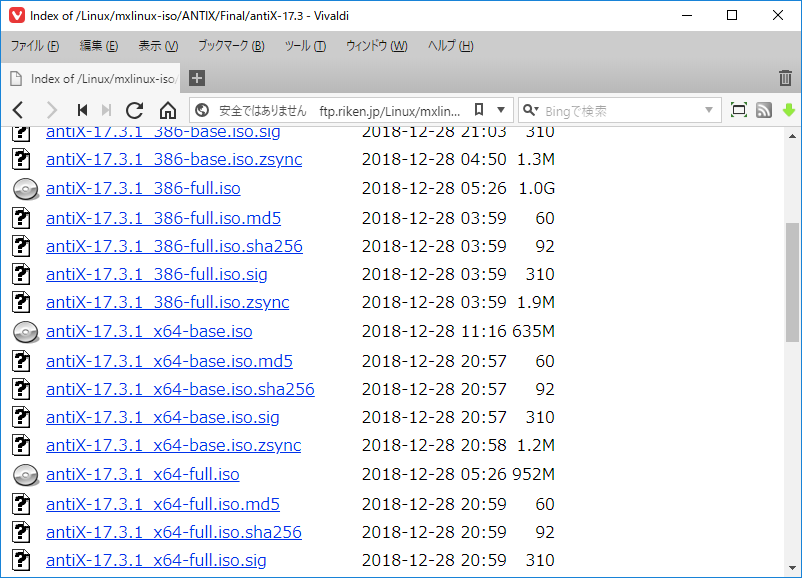Open the 編集 (E) menu
Image resolution: width=802 pixels, height=578 pixels.
[x=99, y=46]
